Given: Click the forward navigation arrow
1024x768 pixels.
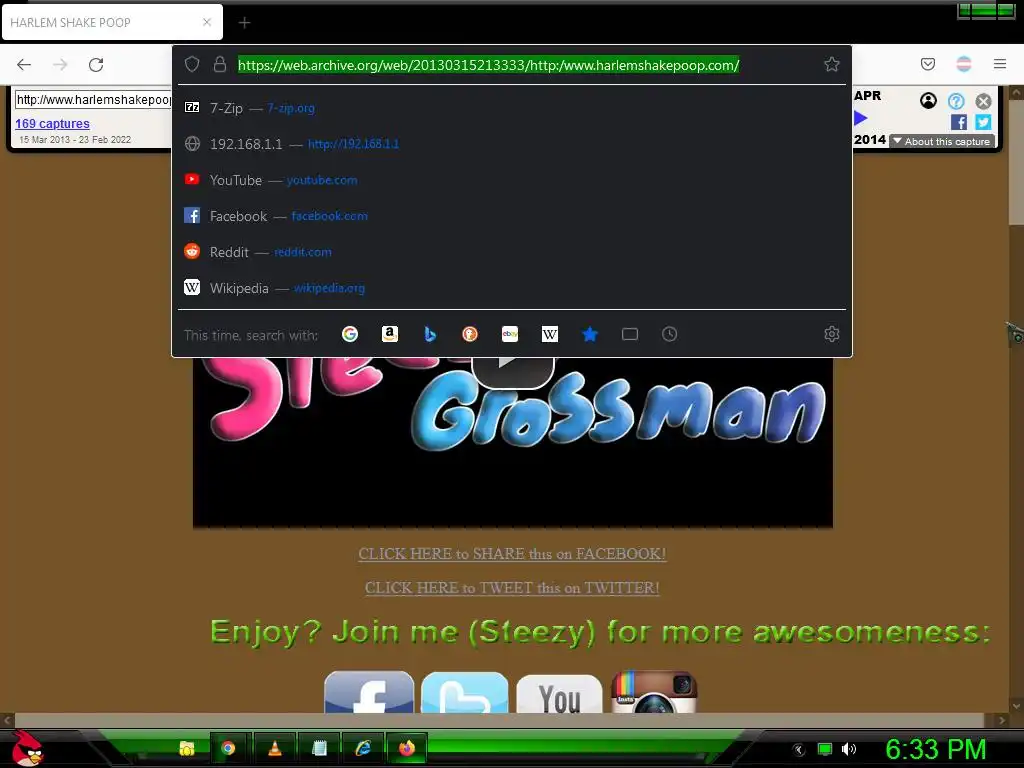Looking at the screenshot, I should coord(60,65).
